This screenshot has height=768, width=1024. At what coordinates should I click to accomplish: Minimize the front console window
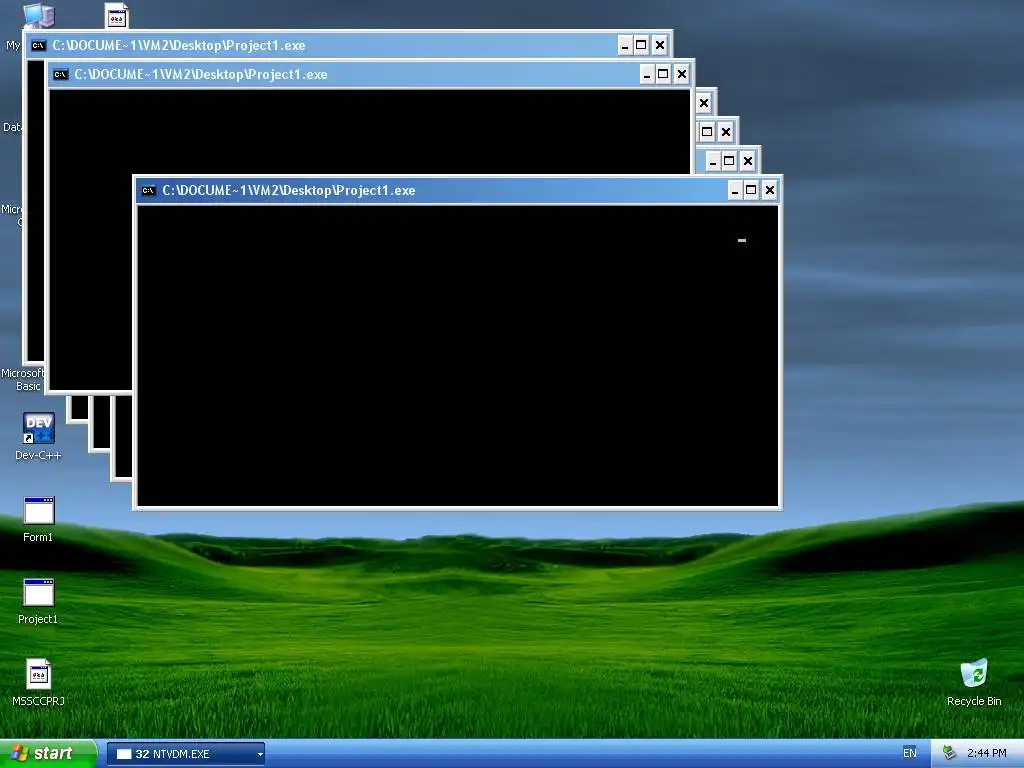click(x=735, y=191)
